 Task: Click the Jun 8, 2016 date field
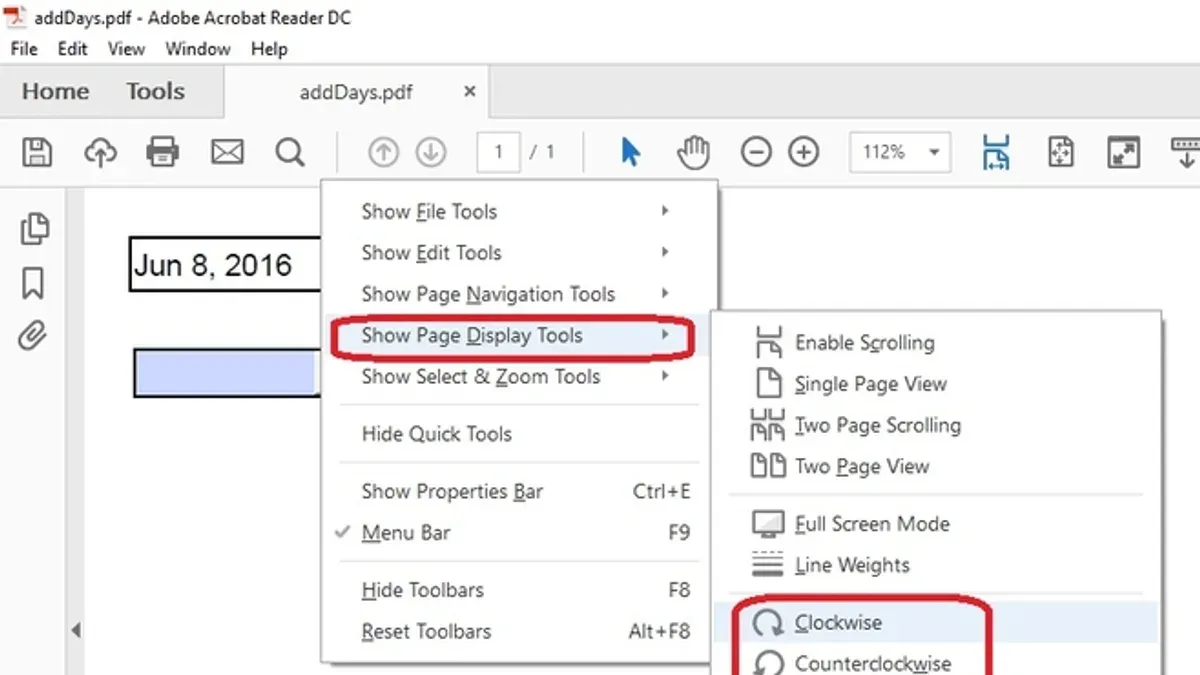(x=226, y=265)
